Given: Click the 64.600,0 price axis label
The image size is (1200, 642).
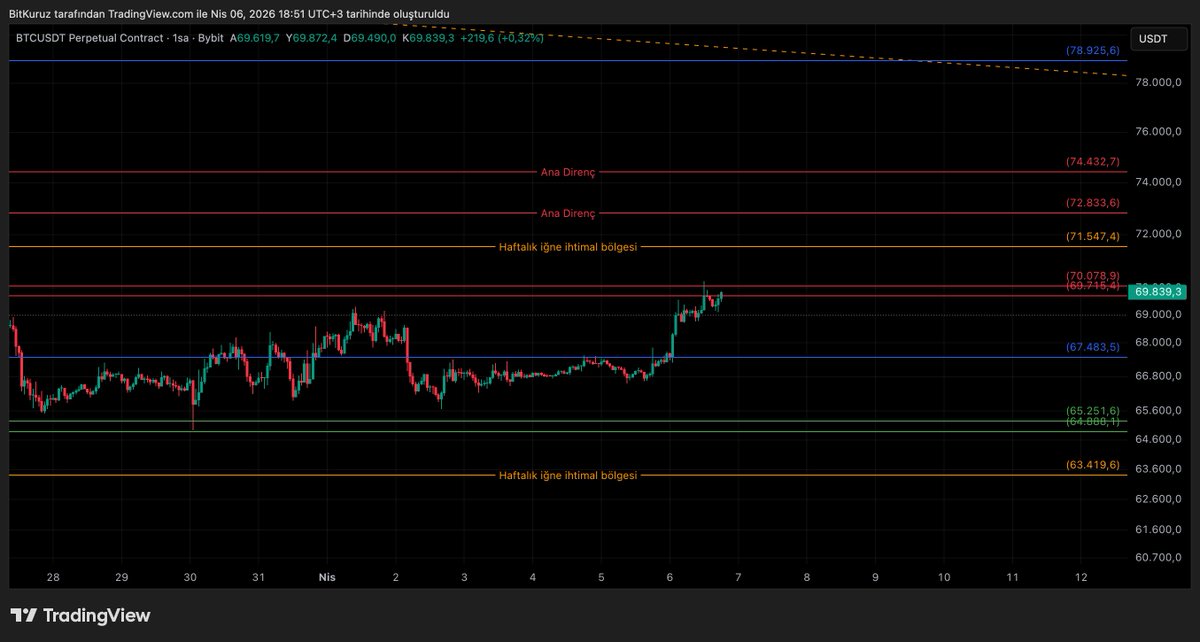Looking at the screenshot, I should (x=1160, y=439).
